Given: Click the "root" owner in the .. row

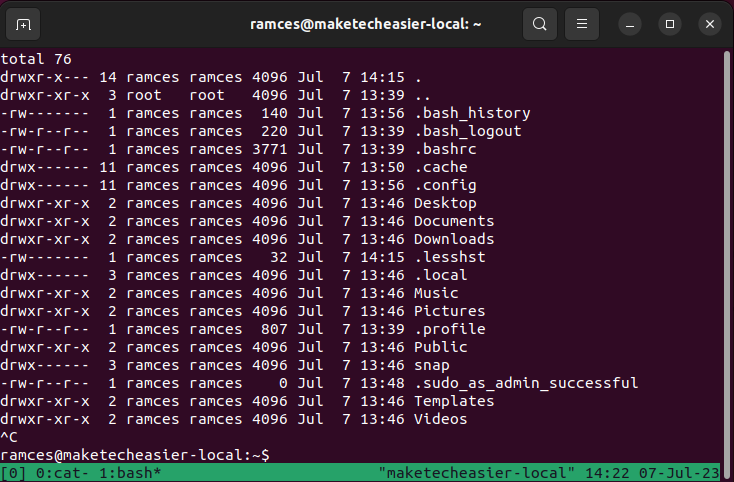Looking at the screenshot, I should point(144,95).
